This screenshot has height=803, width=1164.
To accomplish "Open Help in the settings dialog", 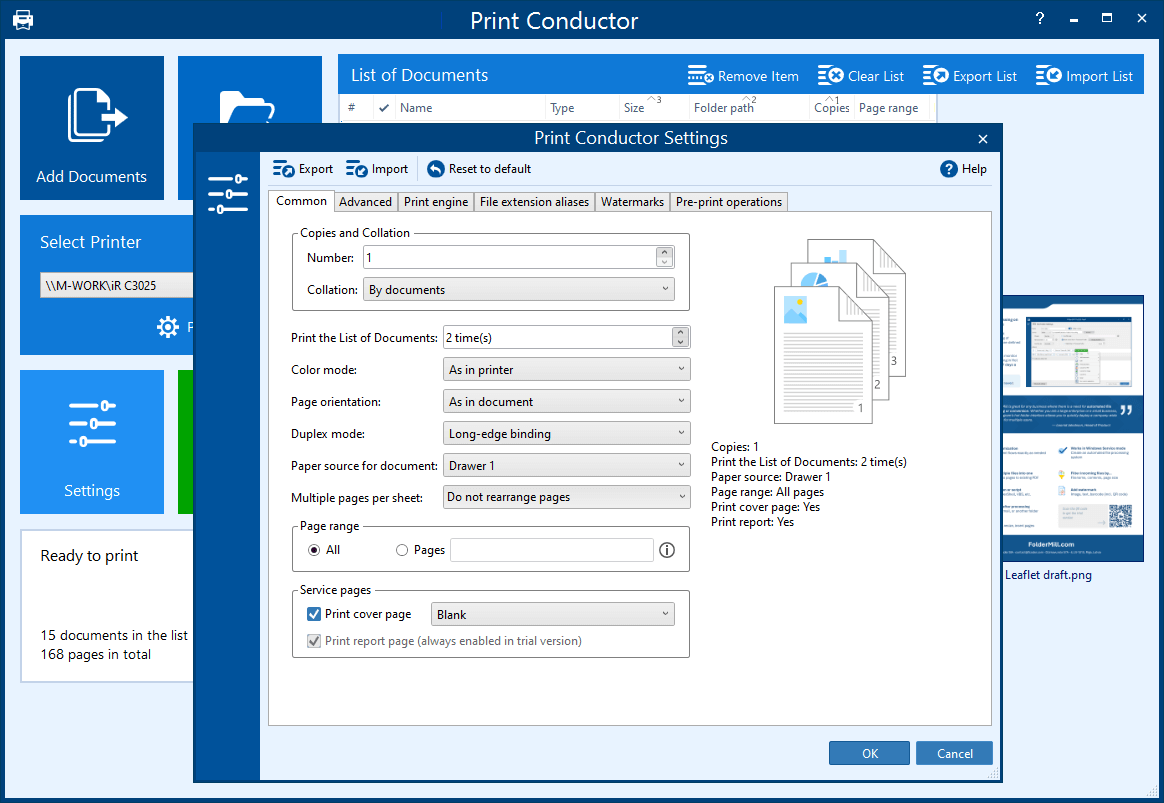I will tap(964, 169).
